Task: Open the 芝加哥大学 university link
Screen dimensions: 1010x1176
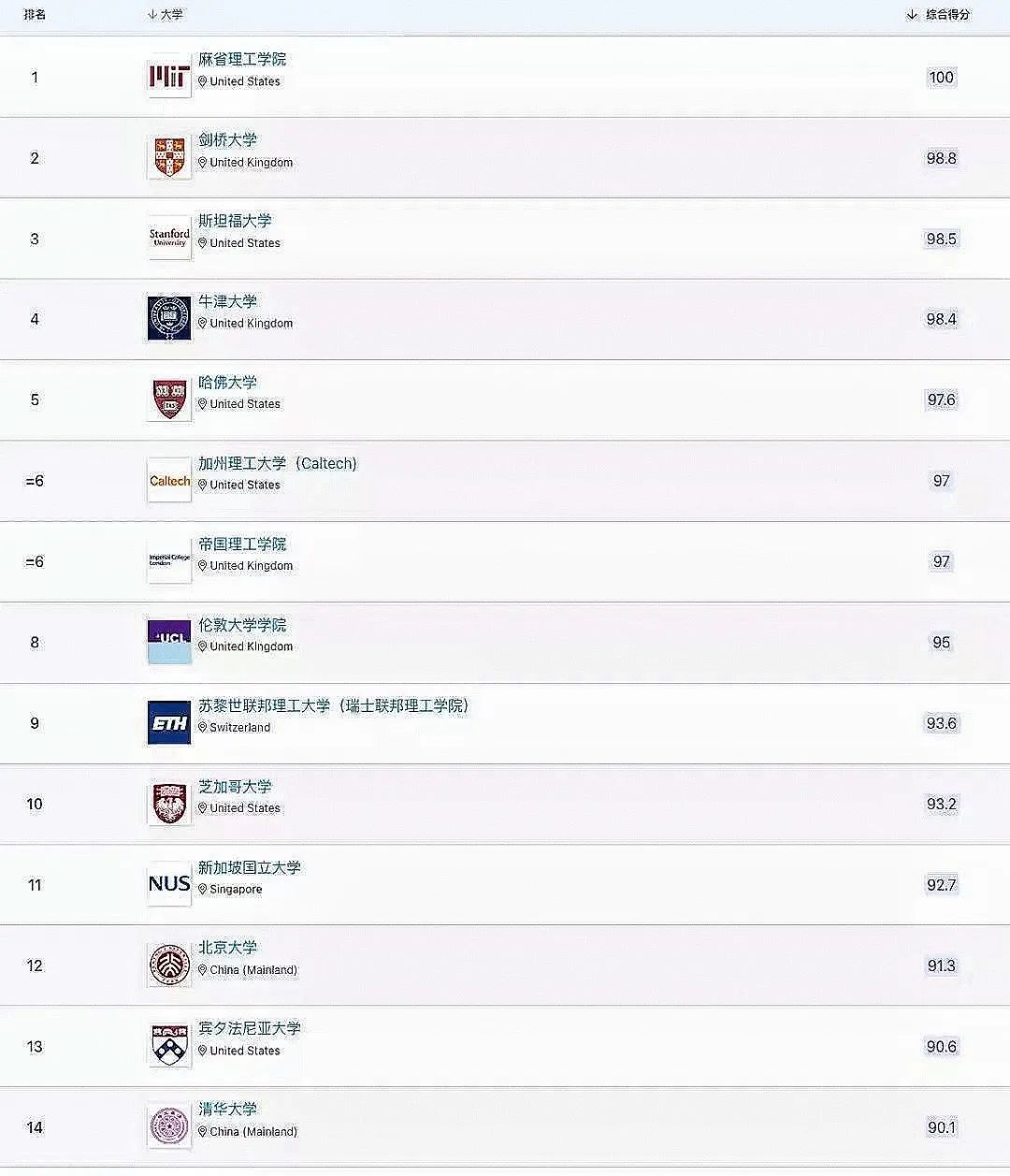Action: tap(235, 786)
